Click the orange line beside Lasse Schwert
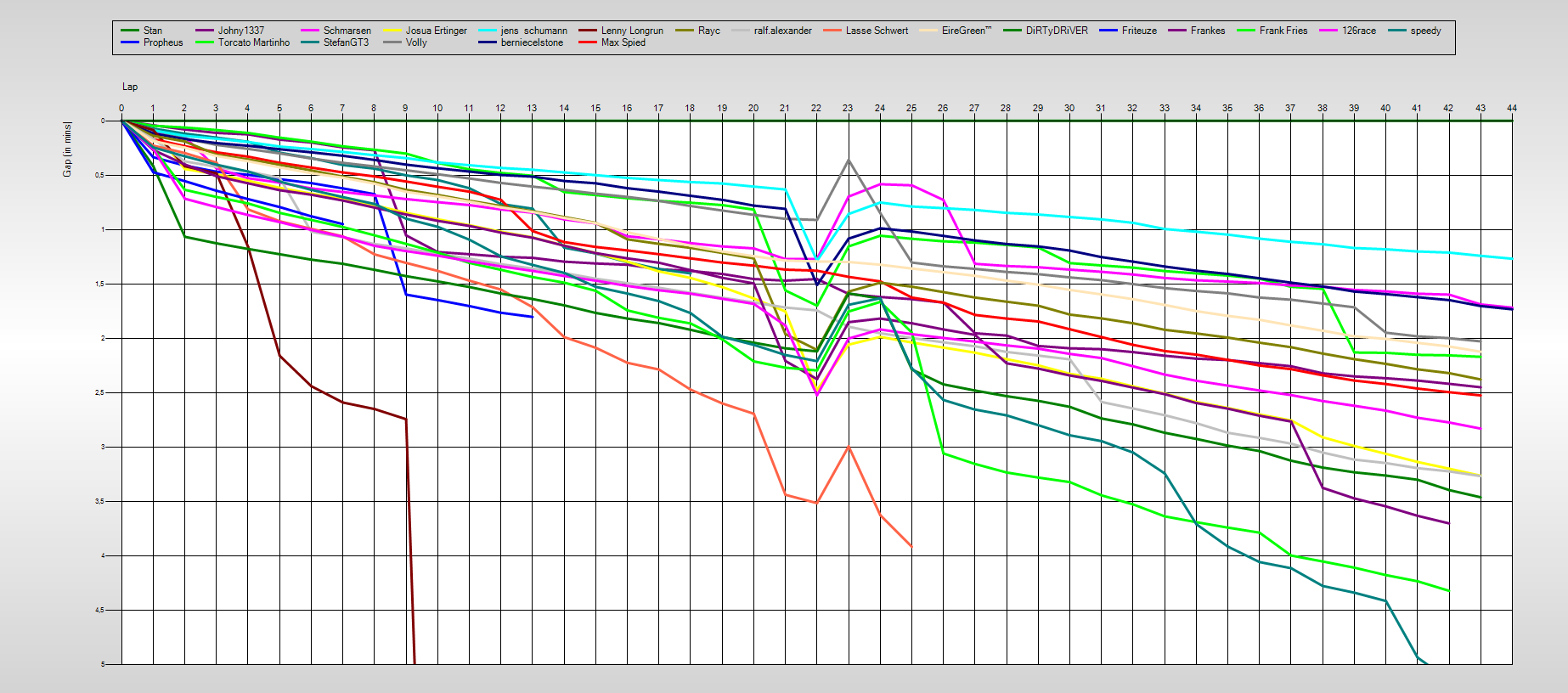Screen dimensions: 1568x693 [832, 31]
